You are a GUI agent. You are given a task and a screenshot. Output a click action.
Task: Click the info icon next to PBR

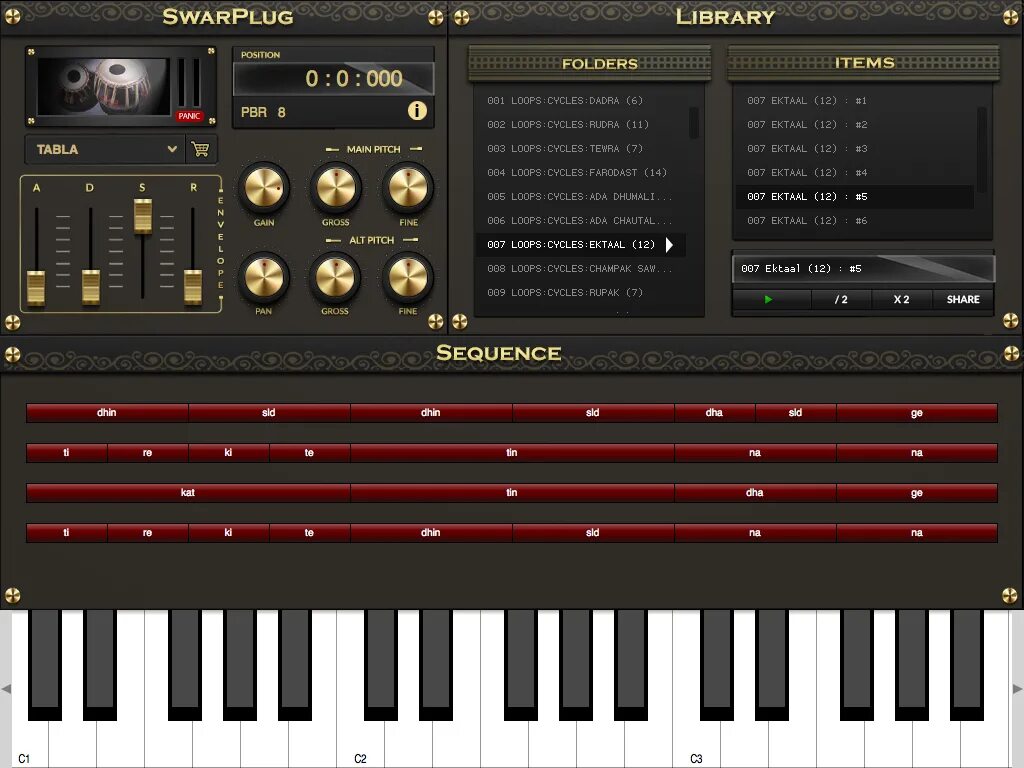(x=417, y=111)
